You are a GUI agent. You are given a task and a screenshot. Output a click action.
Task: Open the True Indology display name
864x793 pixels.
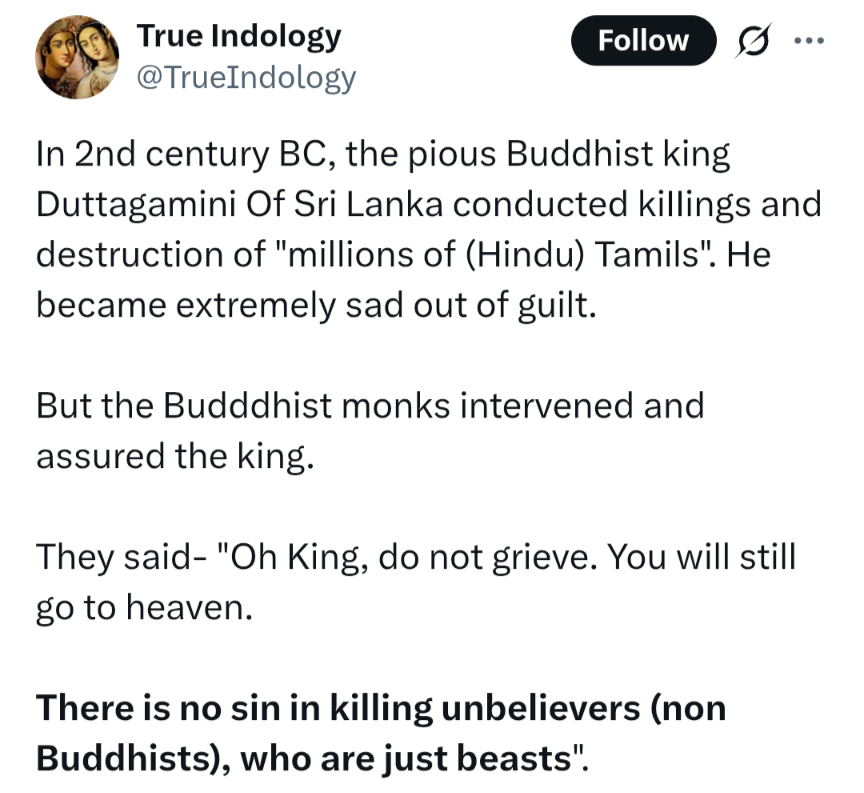coord(238,36)
